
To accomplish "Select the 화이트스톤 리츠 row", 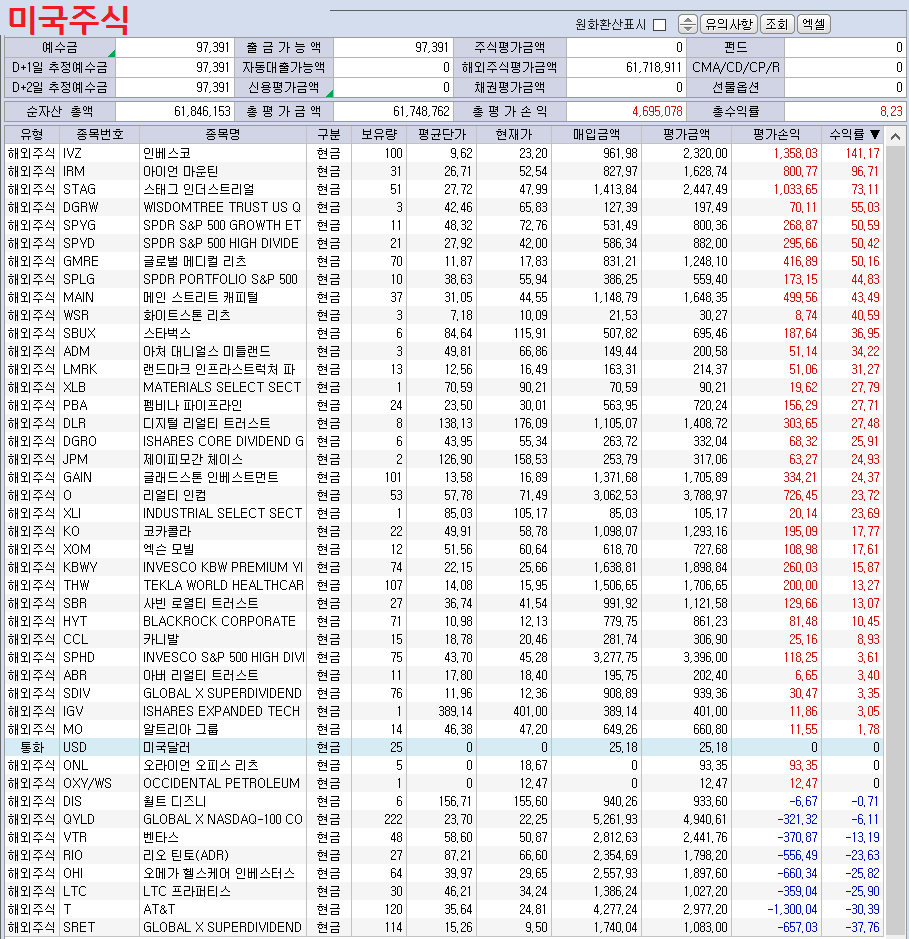I will 444,315.
